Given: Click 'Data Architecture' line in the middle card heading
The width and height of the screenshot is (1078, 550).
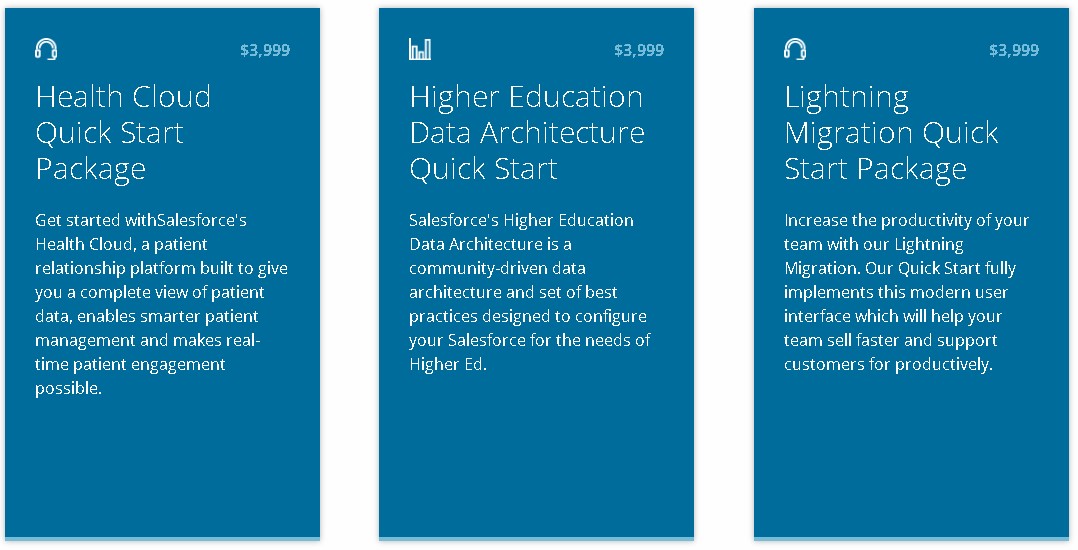Looking at the screenshot, I should pyautogui.click(x=527, y=133).
